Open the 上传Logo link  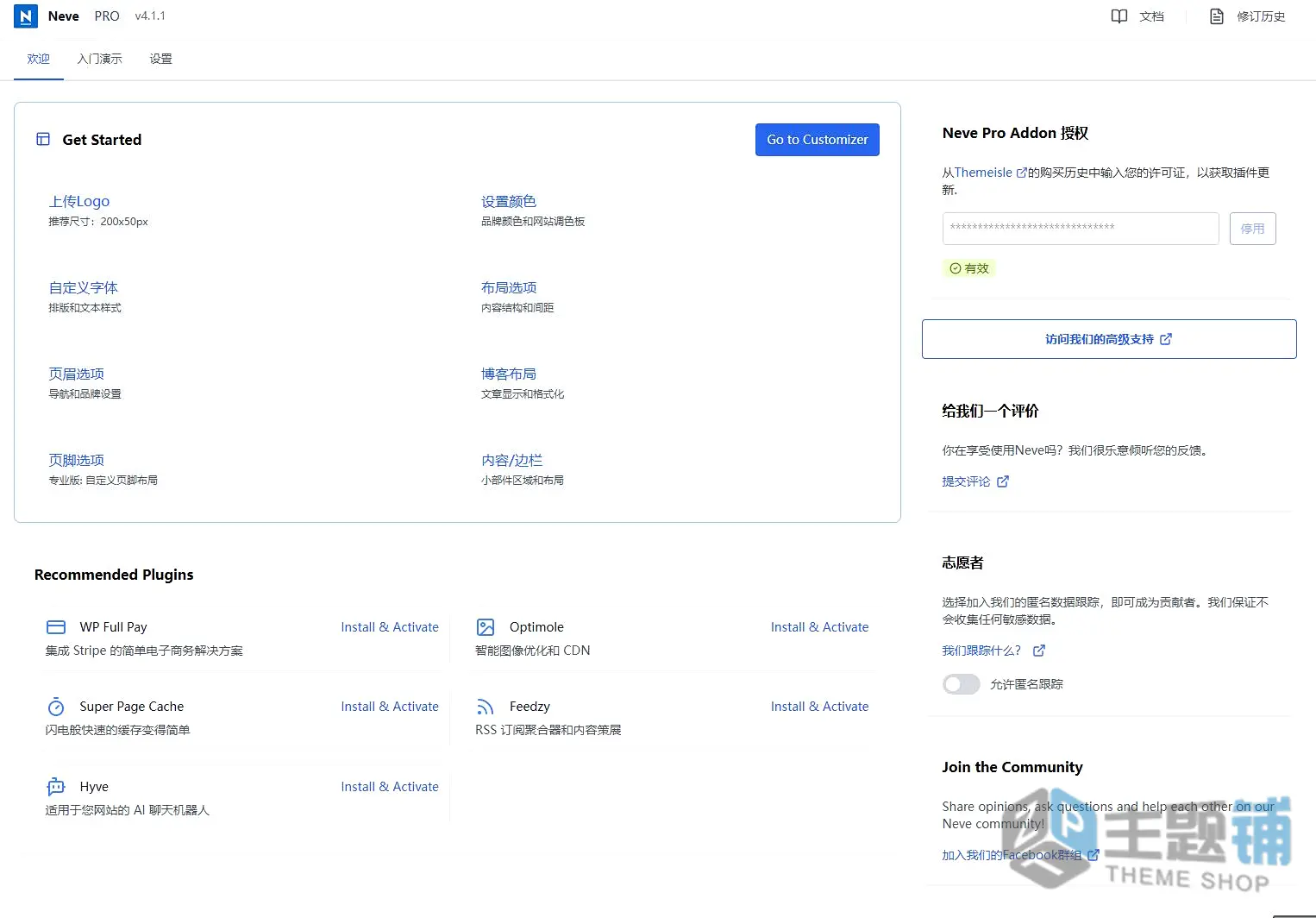click(79, 201)
